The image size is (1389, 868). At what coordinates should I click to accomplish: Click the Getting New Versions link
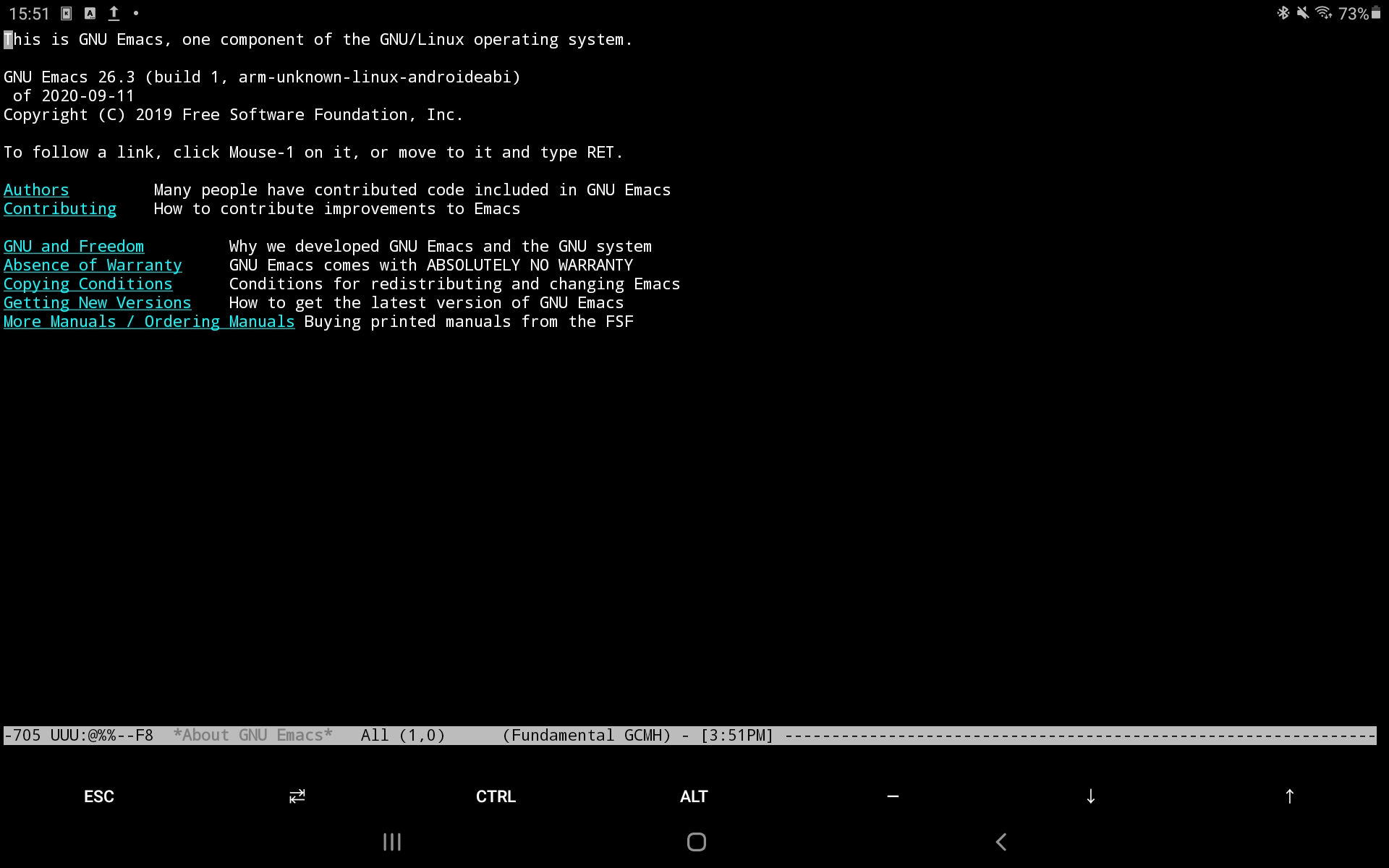click(97, 303)
